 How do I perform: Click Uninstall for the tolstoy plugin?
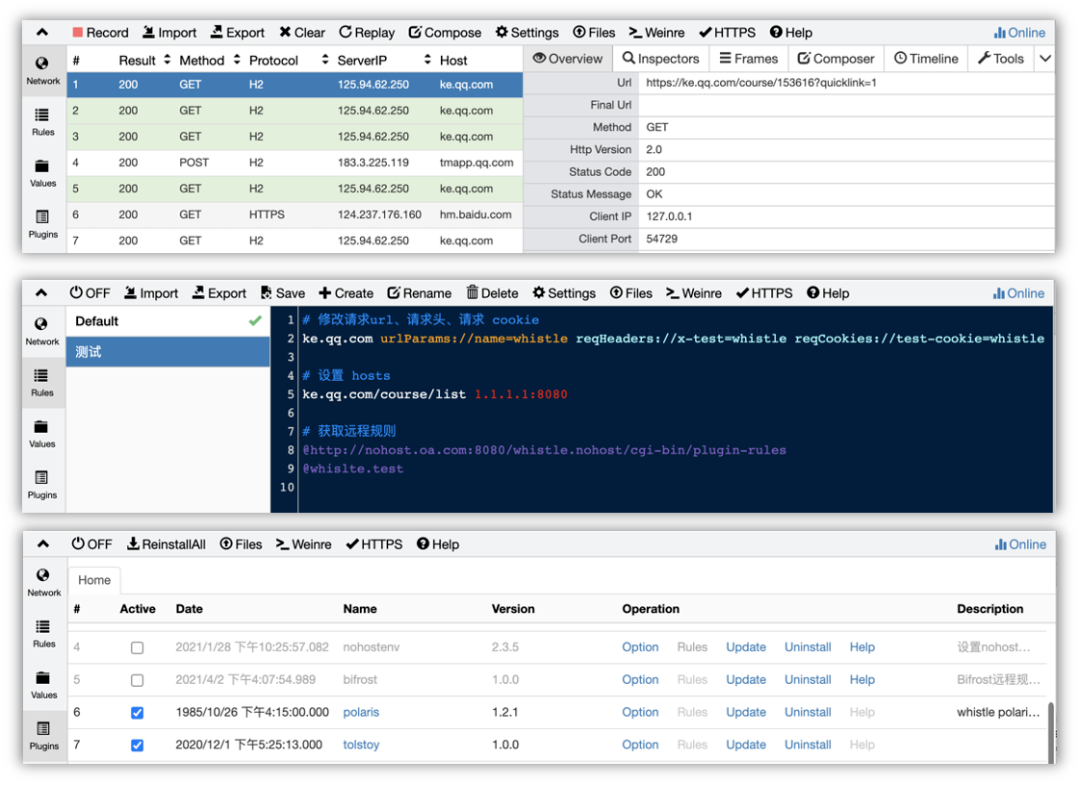coord(808,744)
